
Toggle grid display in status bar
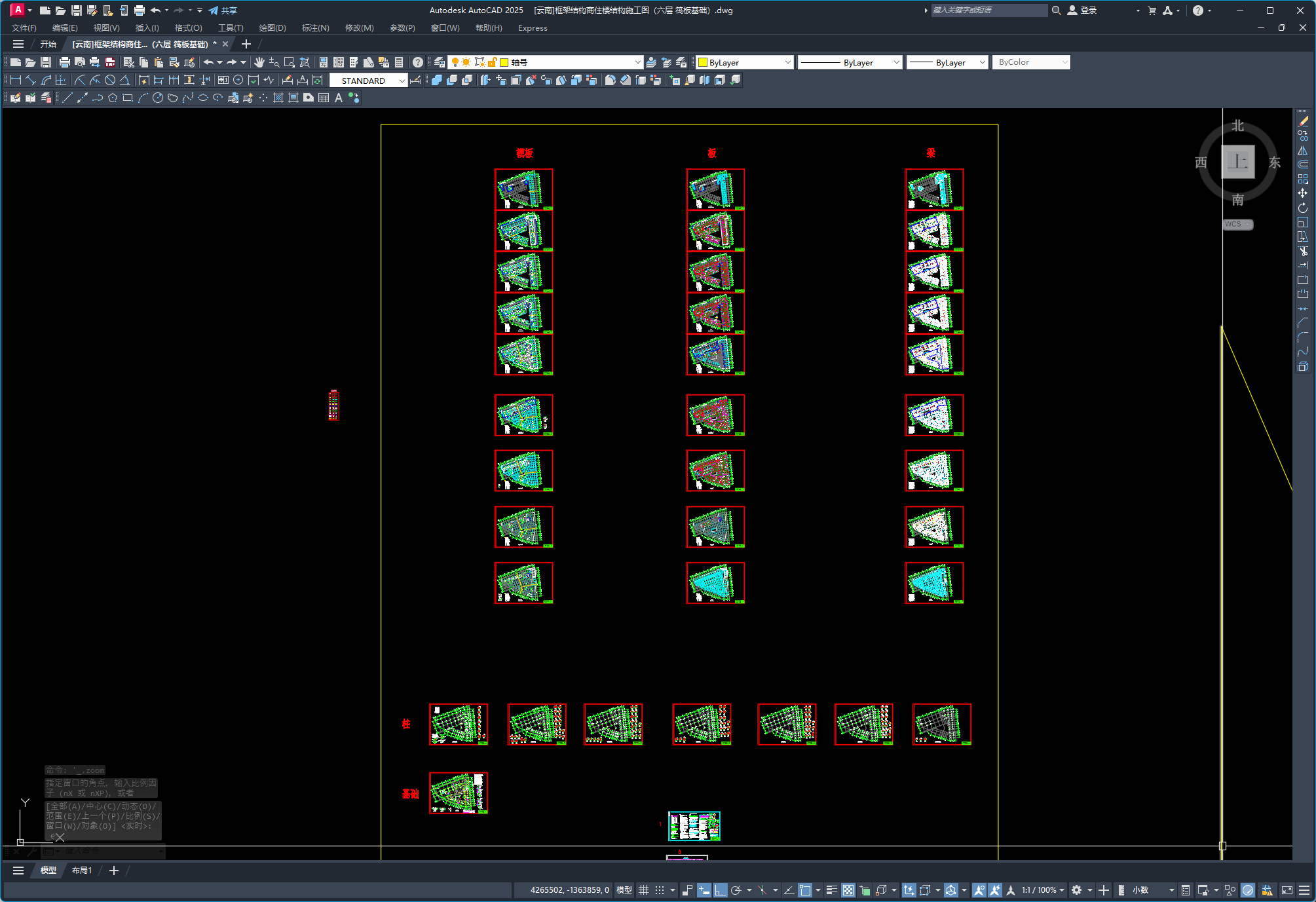click(x=643, y=890)
